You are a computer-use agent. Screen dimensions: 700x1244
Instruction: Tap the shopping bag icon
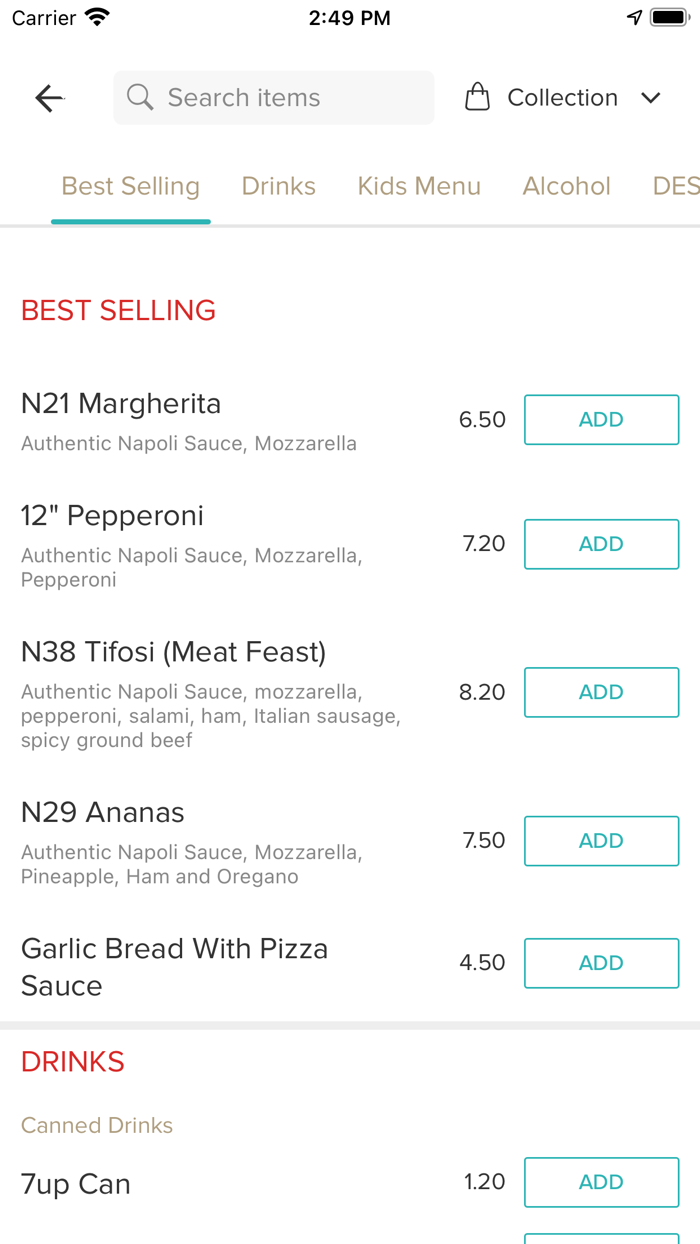coord(478,98)
